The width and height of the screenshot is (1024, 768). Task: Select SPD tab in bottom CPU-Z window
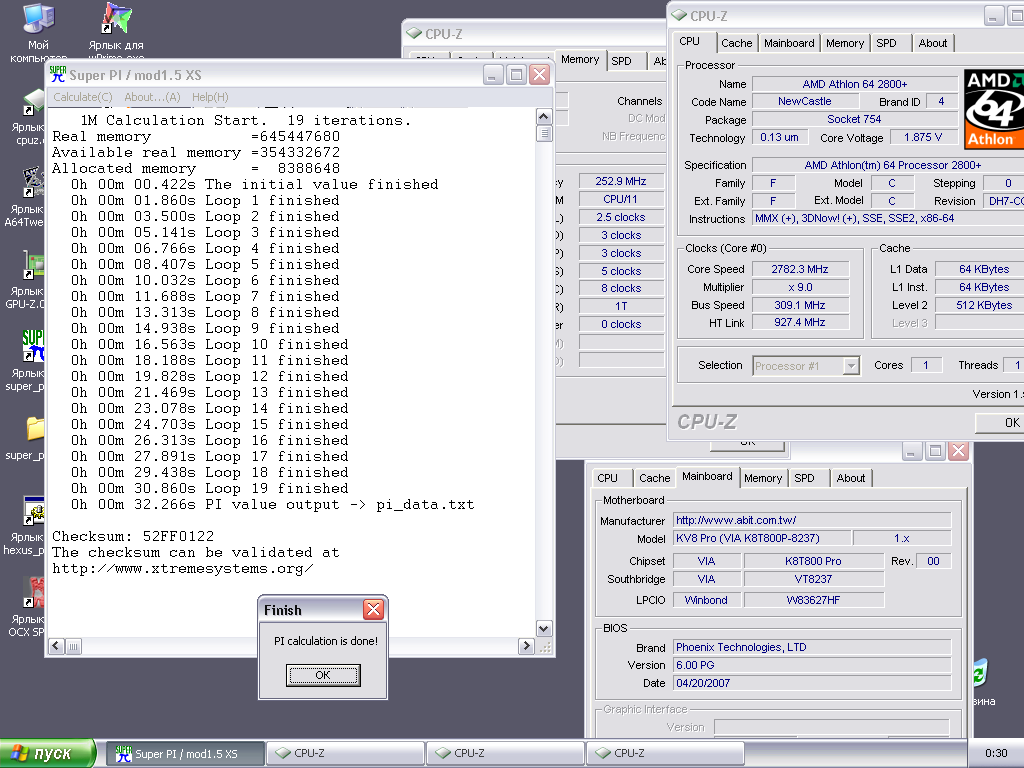805,478
